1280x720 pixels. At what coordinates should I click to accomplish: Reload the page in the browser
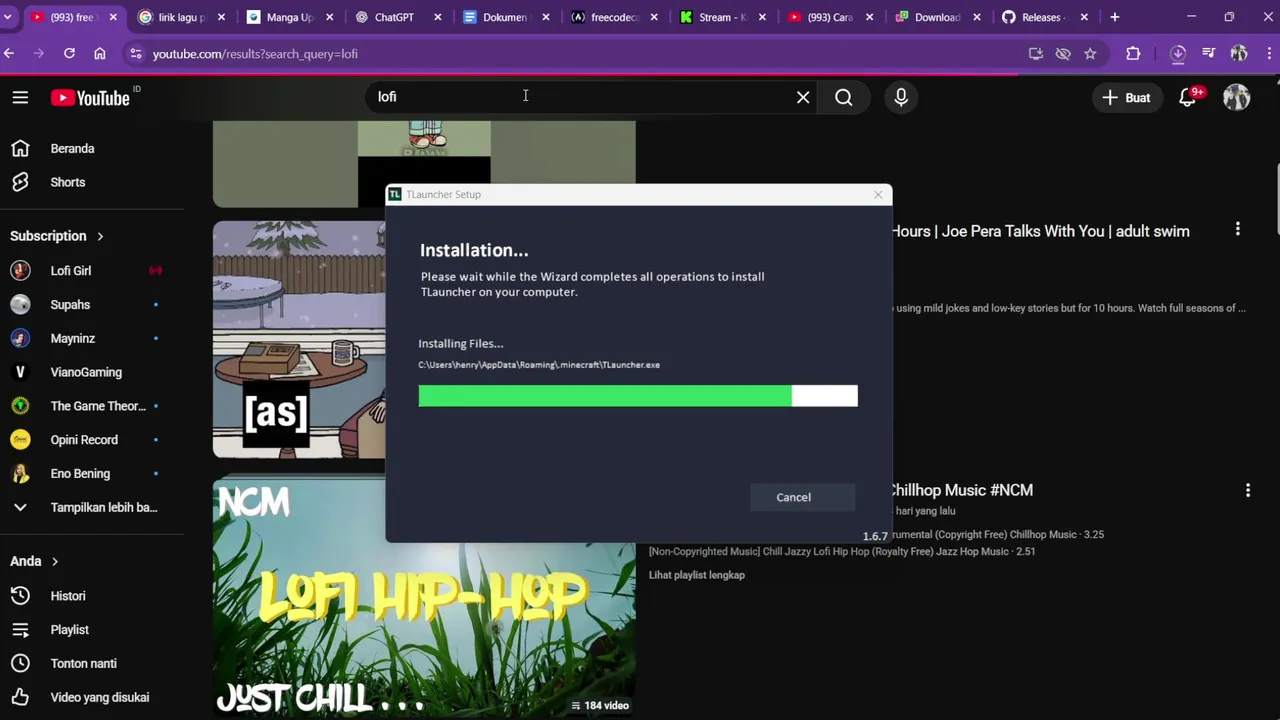pyautogui.click(x=69, y=53)
